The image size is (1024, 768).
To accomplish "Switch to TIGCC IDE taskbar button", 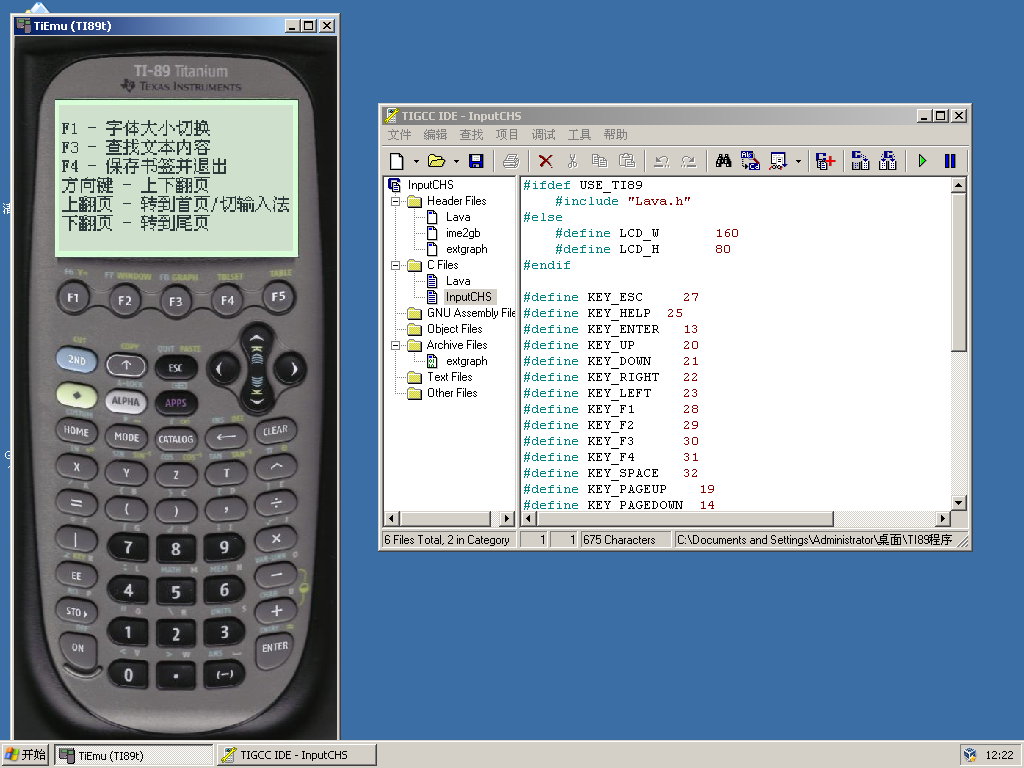I will tap(296, 755).
